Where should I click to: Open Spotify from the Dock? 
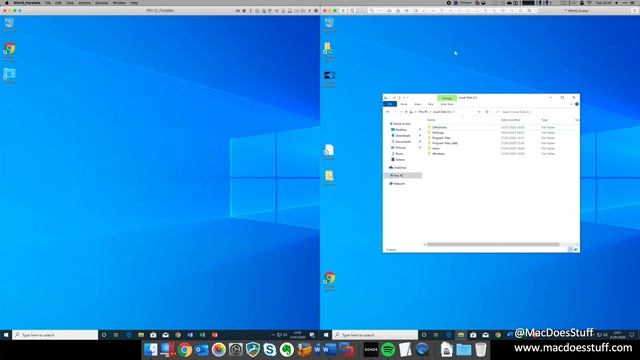pos(388,350)
